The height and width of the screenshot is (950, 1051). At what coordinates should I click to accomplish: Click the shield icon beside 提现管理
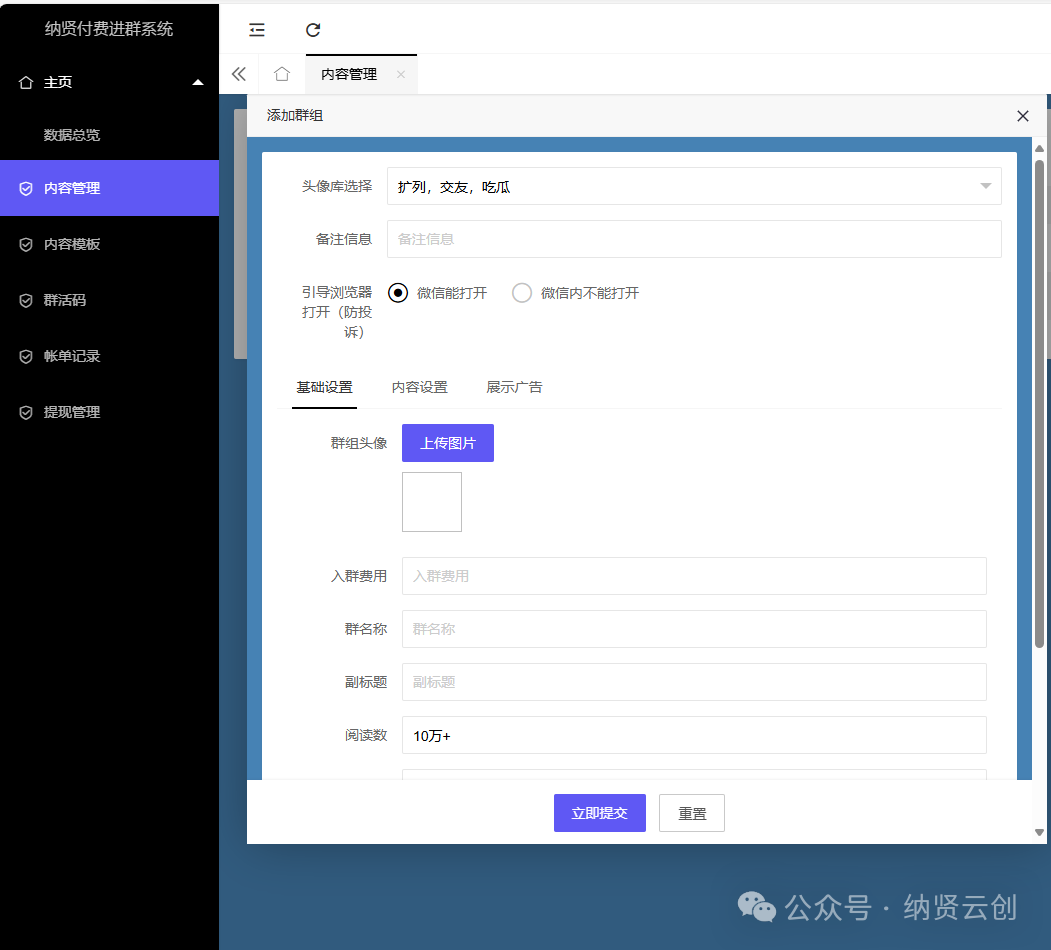pyautogui.click(x=26, y=412)
